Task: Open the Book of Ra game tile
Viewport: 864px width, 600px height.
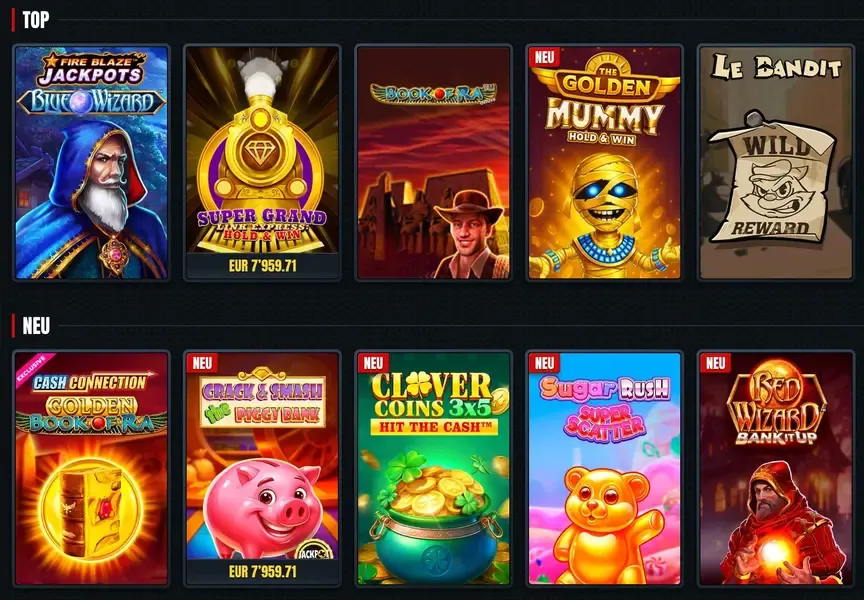Action: point(434,163)
